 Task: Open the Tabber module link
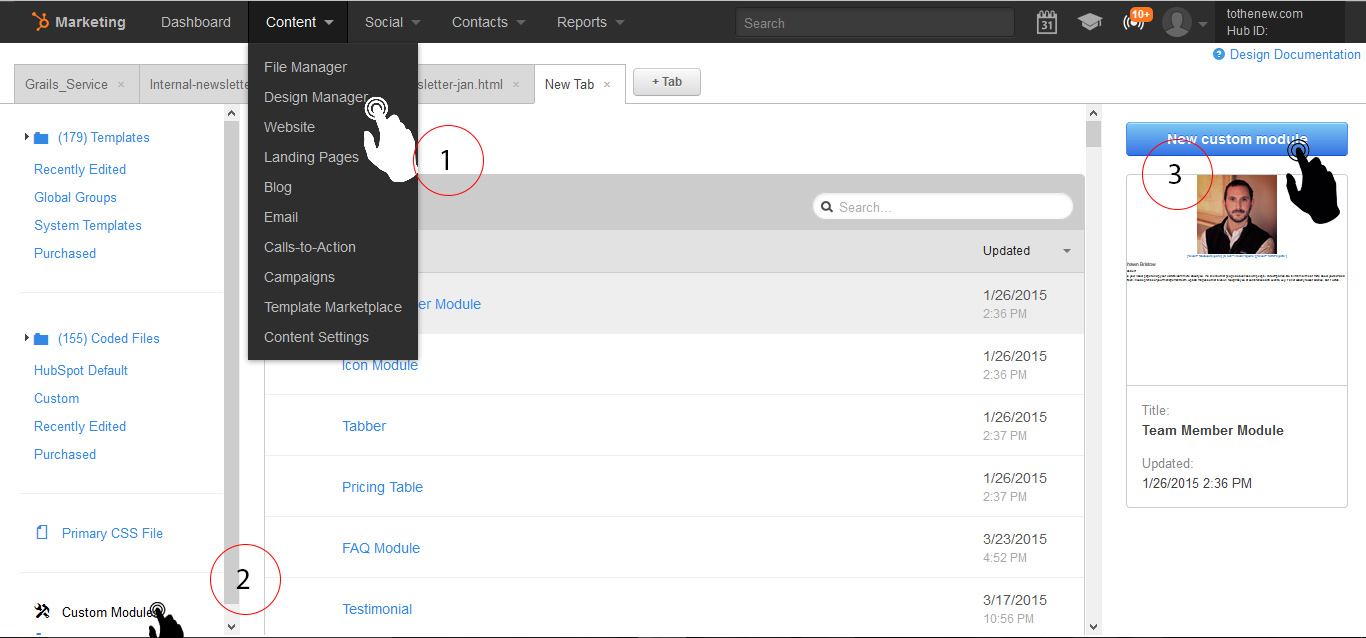click(x=364, y=426)
